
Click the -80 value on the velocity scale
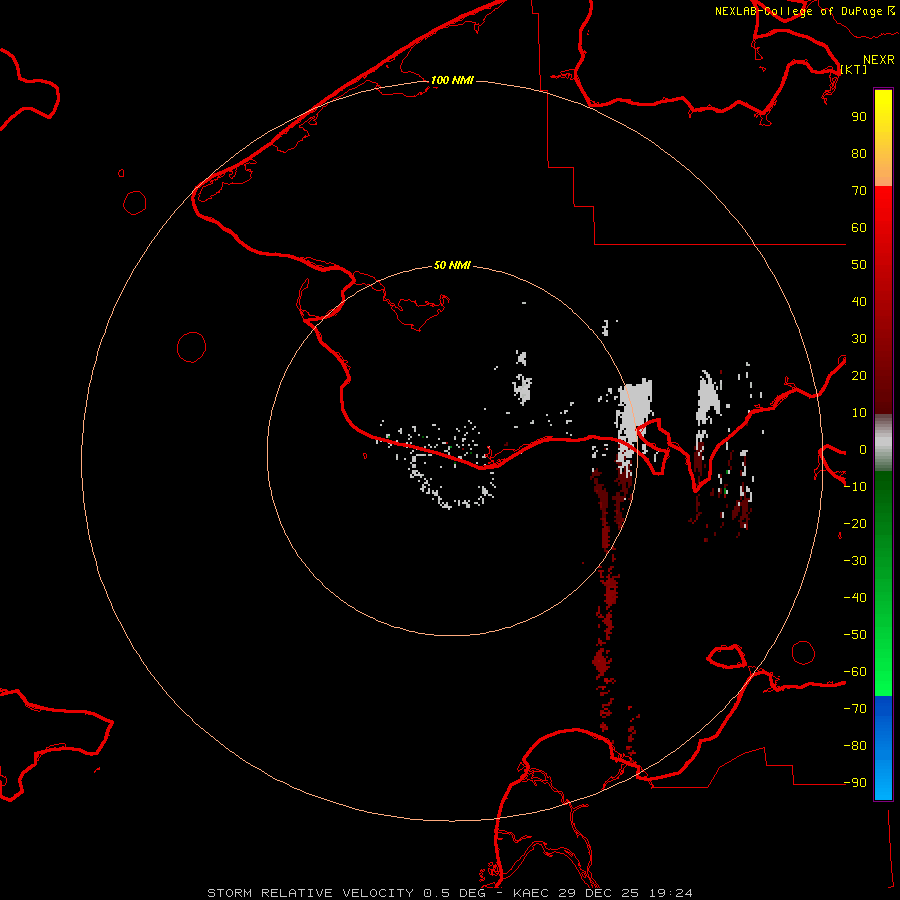point(855,746)
